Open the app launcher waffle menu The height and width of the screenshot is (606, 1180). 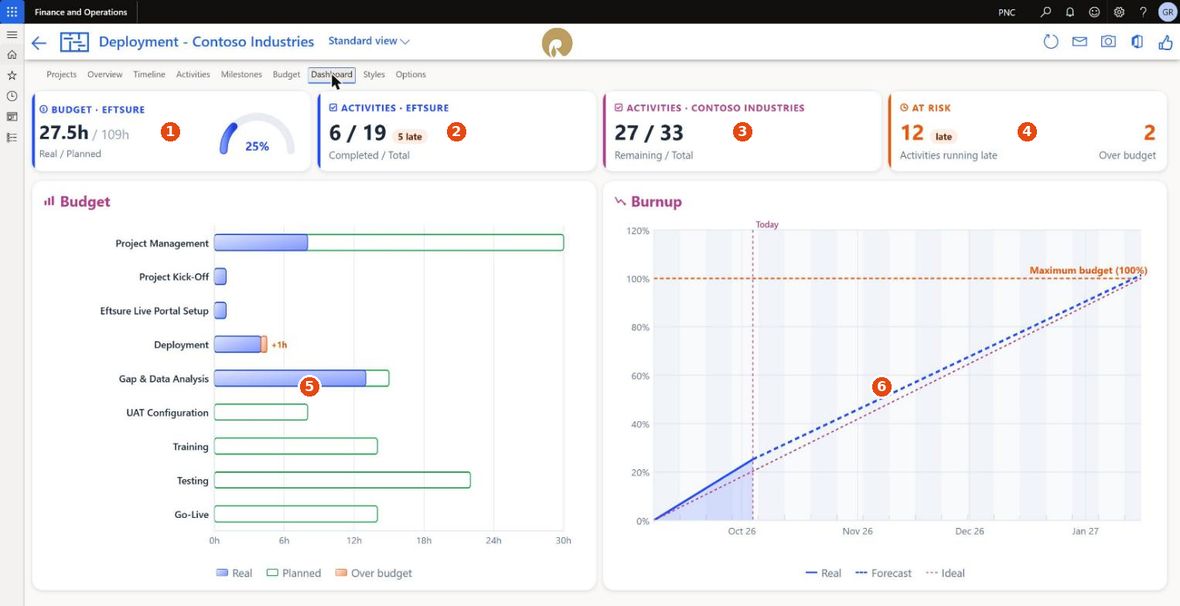pos(12,12)
